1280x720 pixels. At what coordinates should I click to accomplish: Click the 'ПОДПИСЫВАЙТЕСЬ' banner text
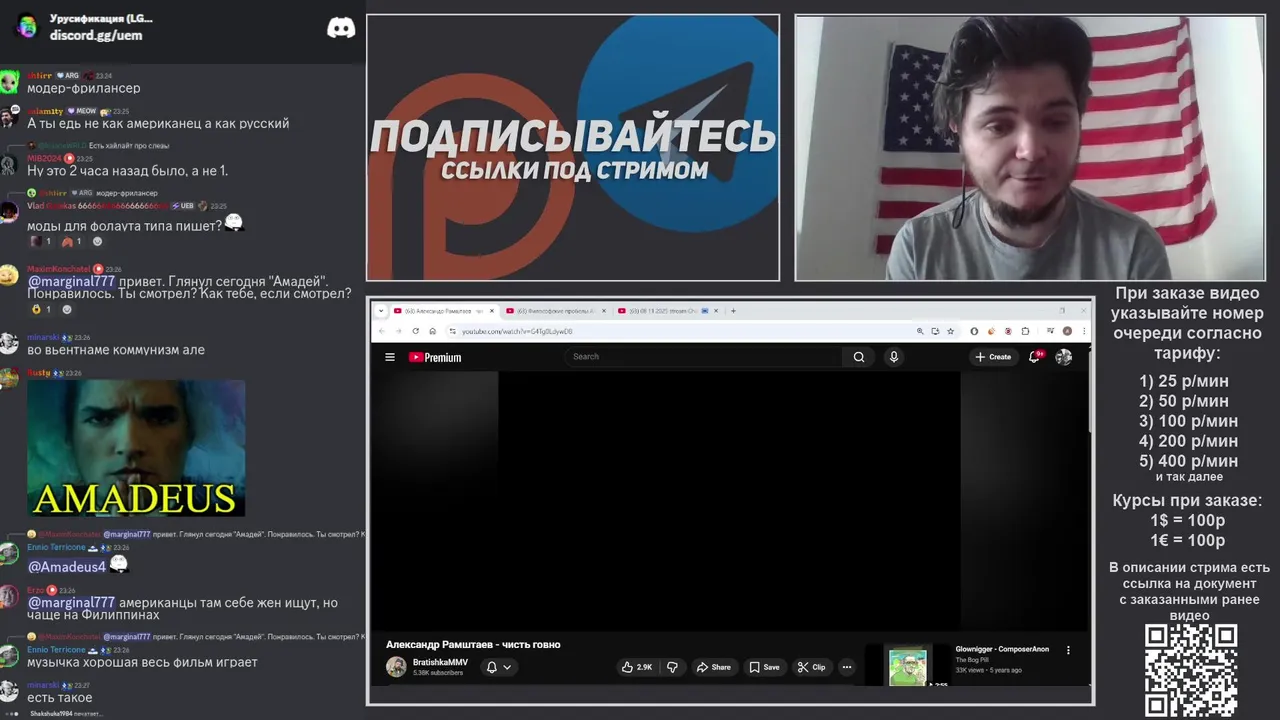coord(573,136)
